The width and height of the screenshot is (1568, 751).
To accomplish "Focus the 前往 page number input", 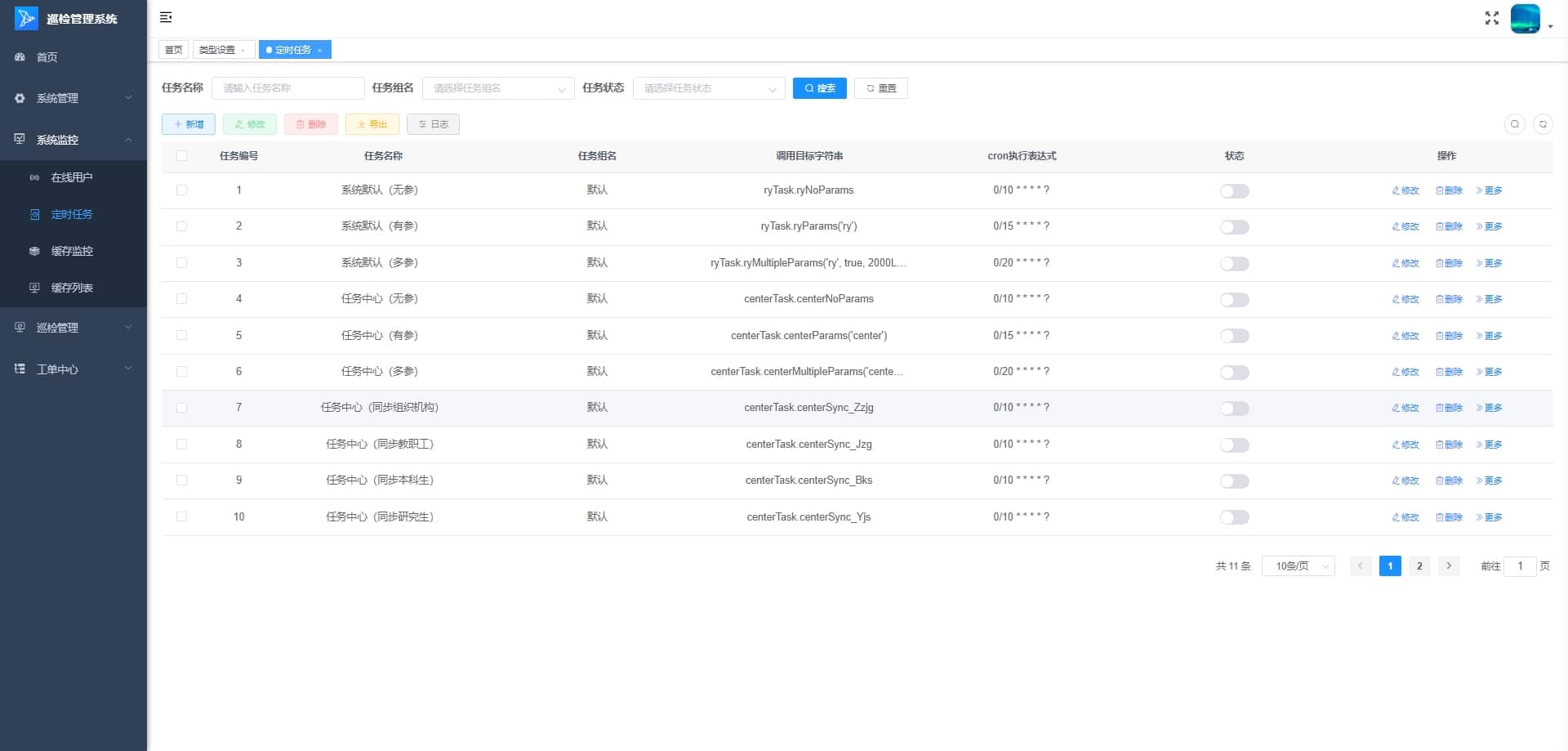I will 1520,566.
